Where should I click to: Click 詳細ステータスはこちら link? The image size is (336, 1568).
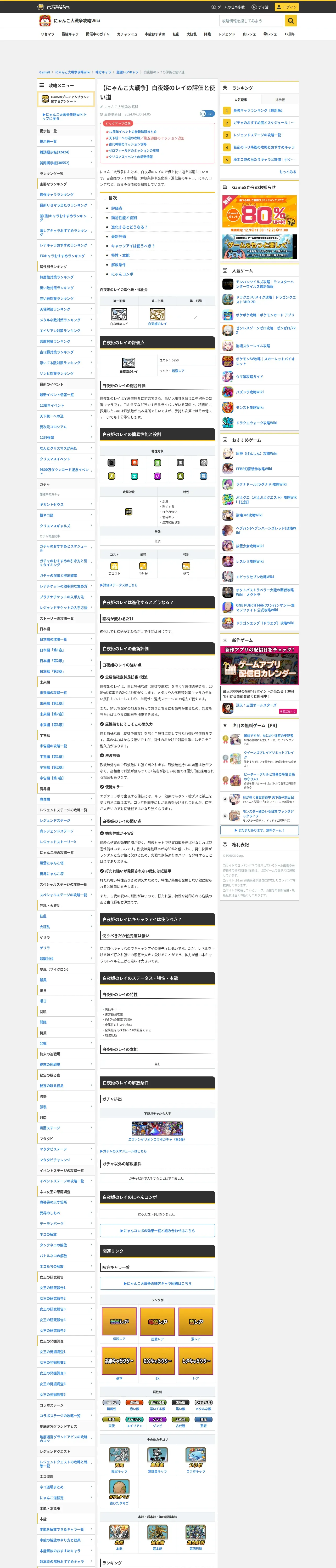point(119,585)
